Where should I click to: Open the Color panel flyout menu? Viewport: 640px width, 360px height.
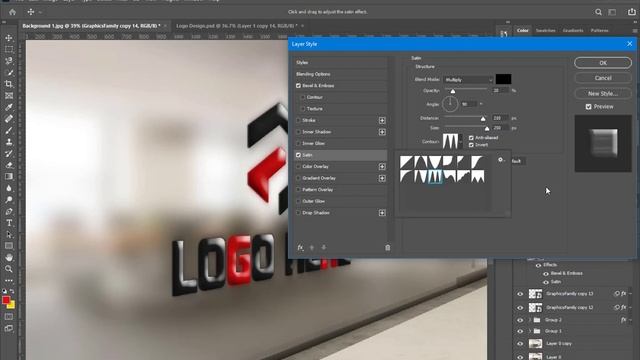(x=635, y=31)
